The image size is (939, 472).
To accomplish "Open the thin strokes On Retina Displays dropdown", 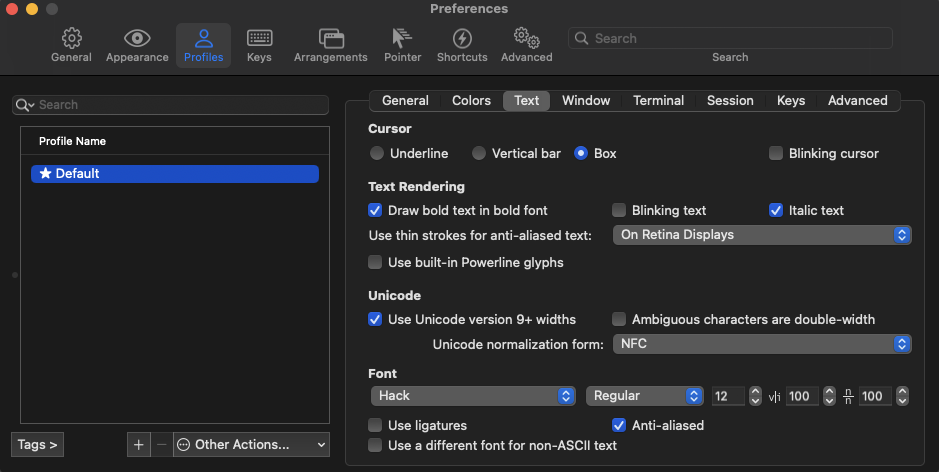I will 762,235.
